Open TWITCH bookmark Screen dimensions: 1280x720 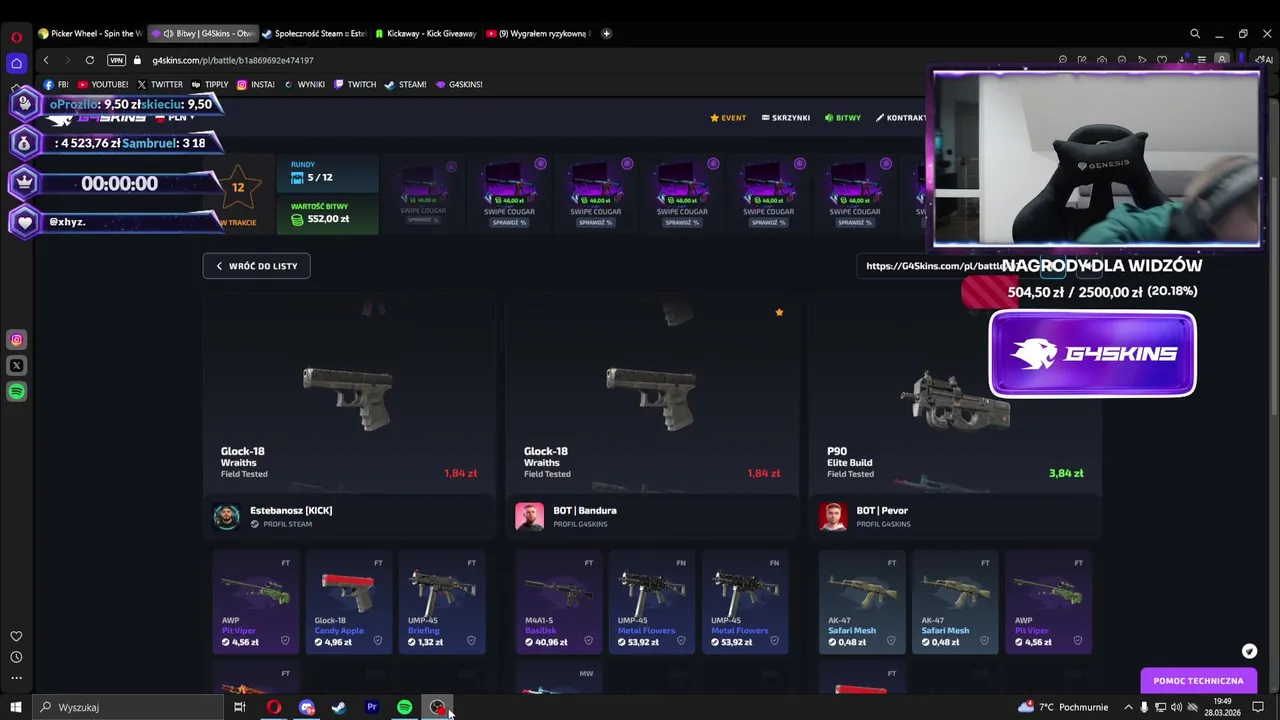click(355, 85)
